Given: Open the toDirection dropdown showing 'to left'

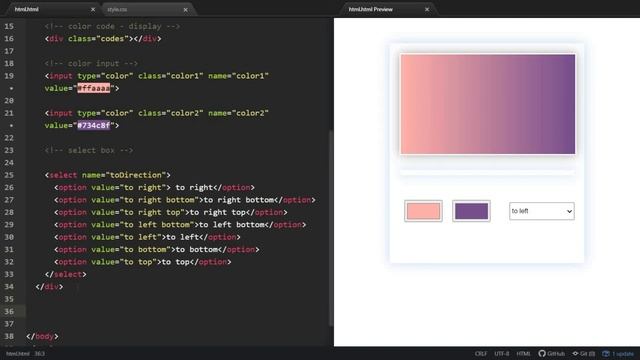Looking at the screenshot, I should click(542, 211).
